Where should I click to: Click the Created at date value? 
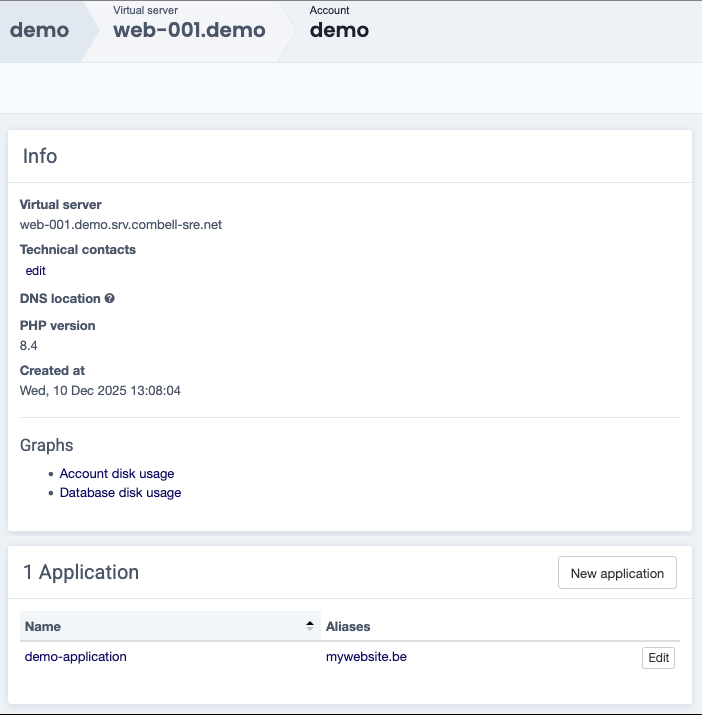100,391
